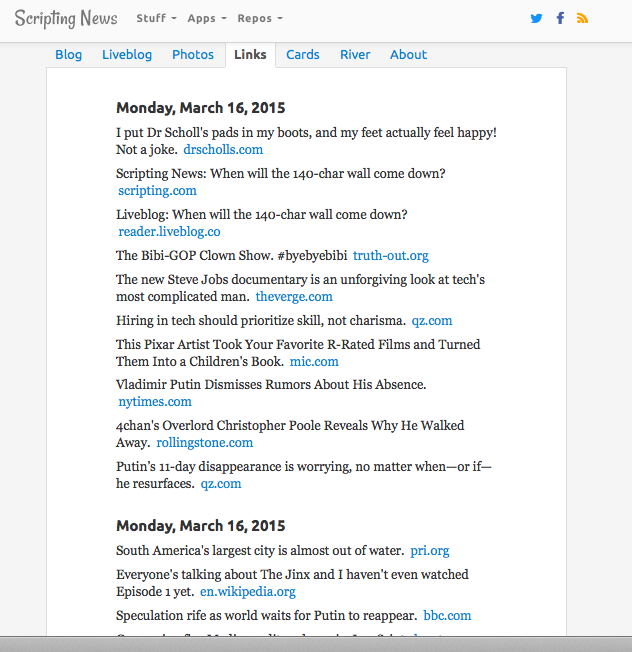Open the Facebook icon in header
This screenshot has width=632, height=652.
coord(560,18)
